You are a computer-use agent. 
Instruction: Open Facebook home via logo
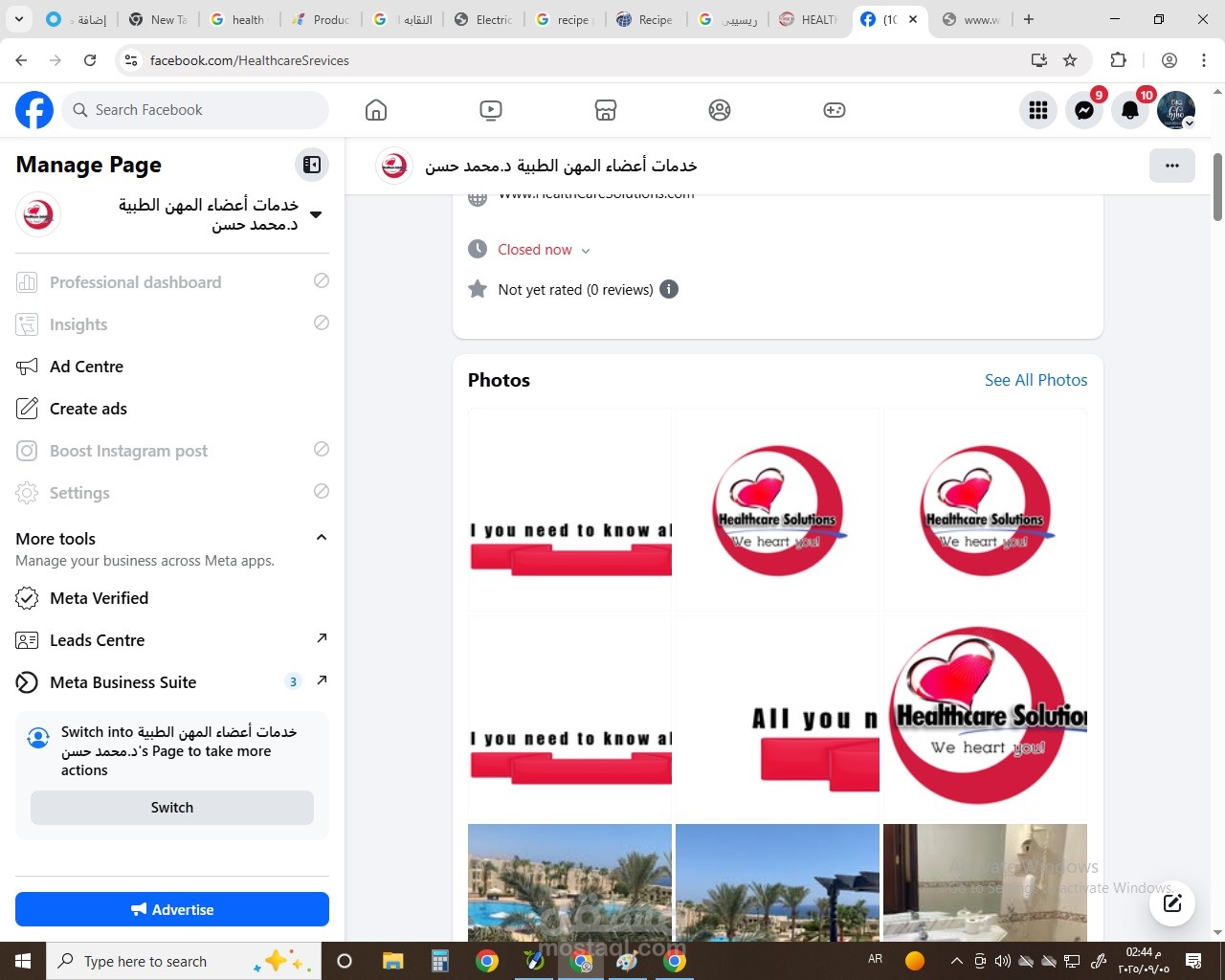tap(34, 110)
